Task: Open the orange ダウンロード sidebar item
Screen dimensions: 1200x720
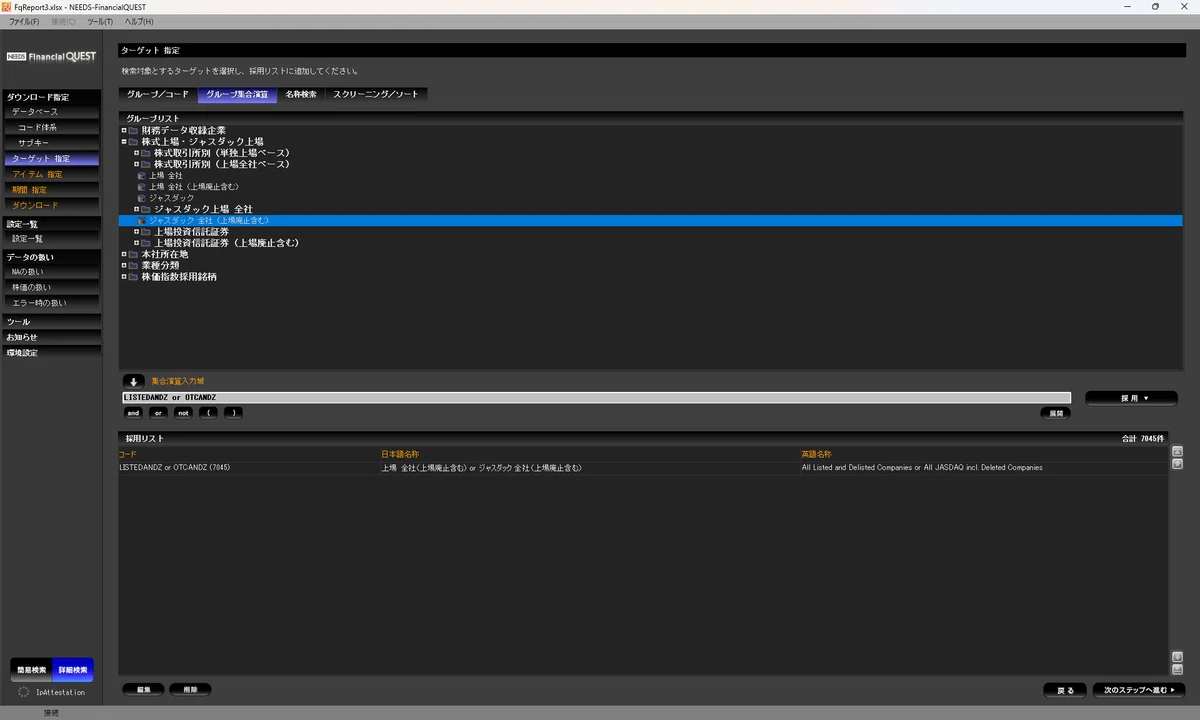Action: (50, 205)
